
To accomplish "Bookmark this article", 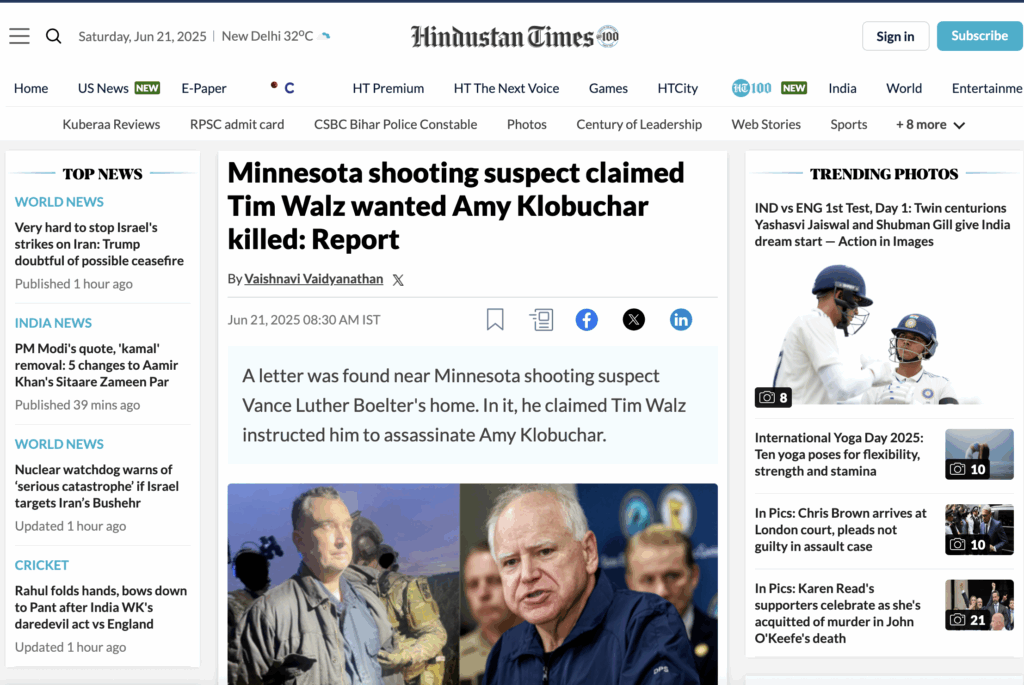I will tap(495, 319).
